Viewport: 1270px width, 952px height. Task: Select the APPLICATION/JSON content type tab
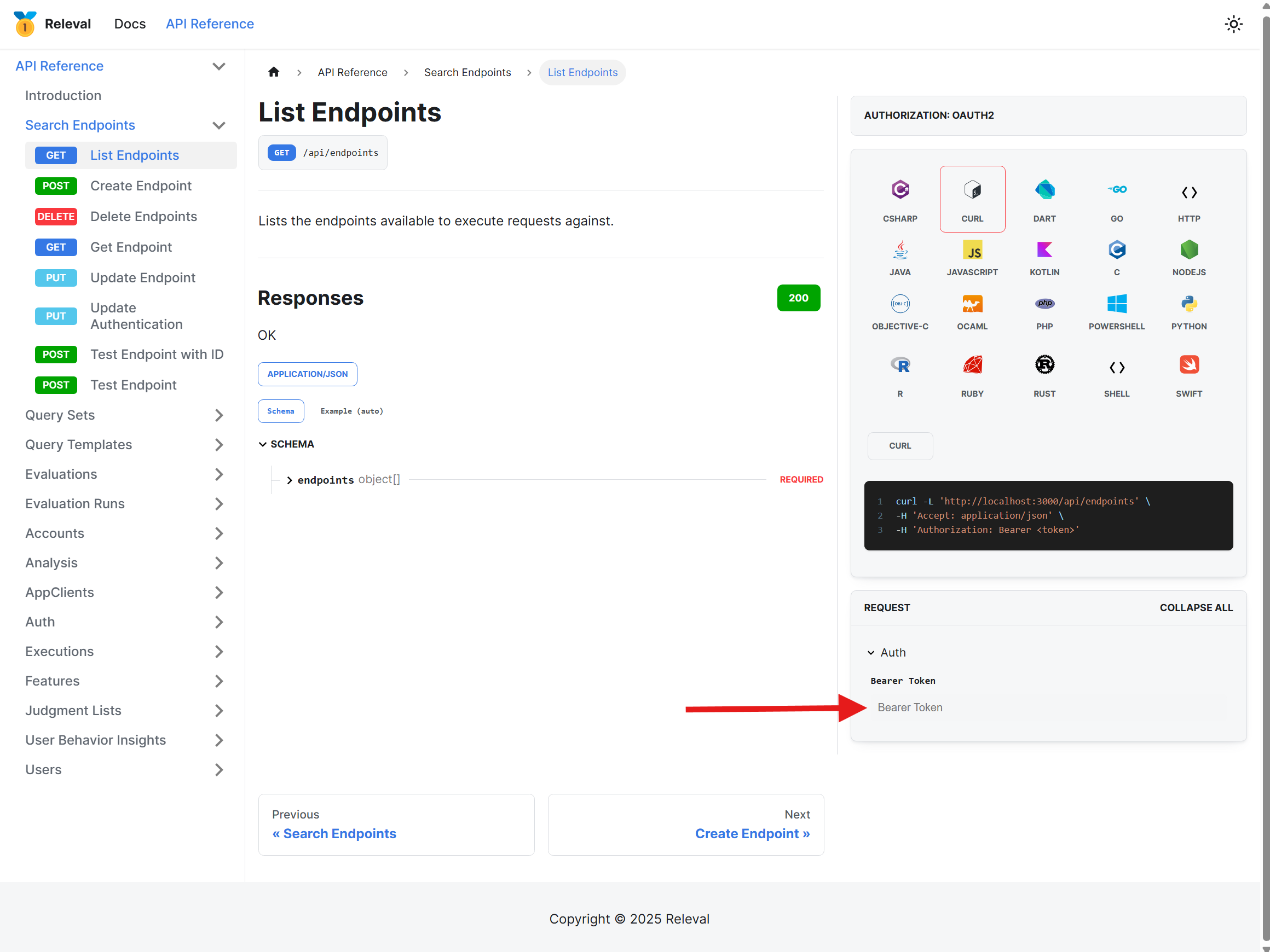[x=307, y=374]
